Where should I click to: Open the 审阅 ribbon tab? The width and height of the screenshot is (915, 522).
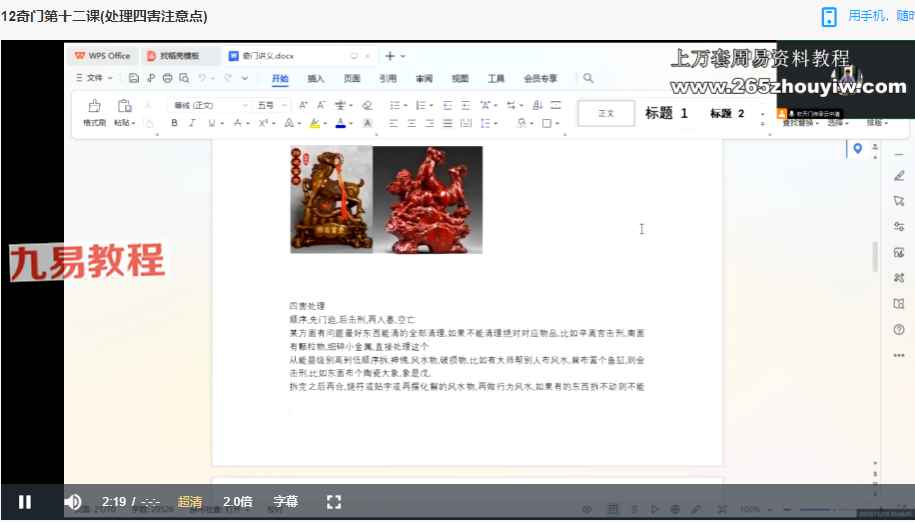(x=424, y=78)
